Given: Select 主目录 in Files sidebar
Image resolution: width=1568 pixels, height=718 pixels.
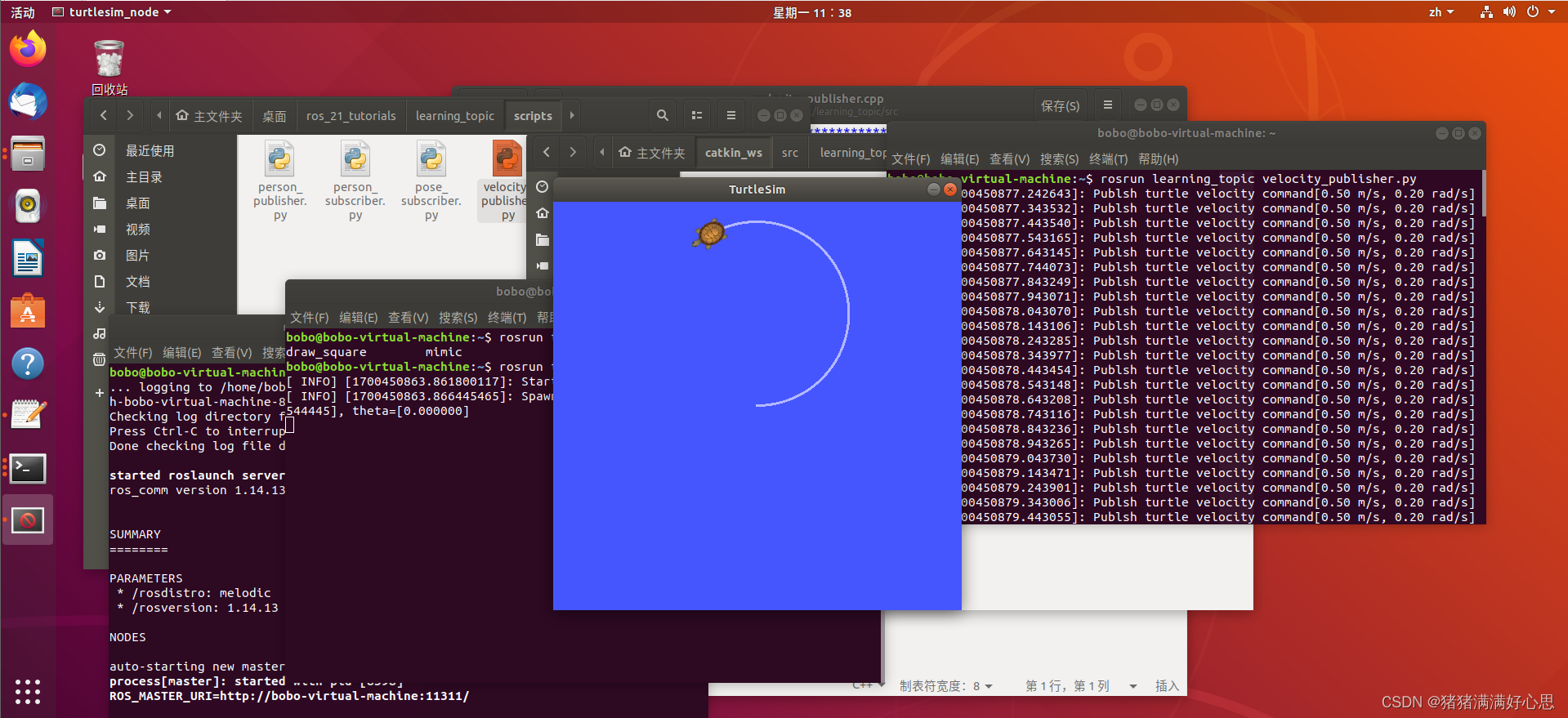Looking at the screenshot, I should coord(144,176).
